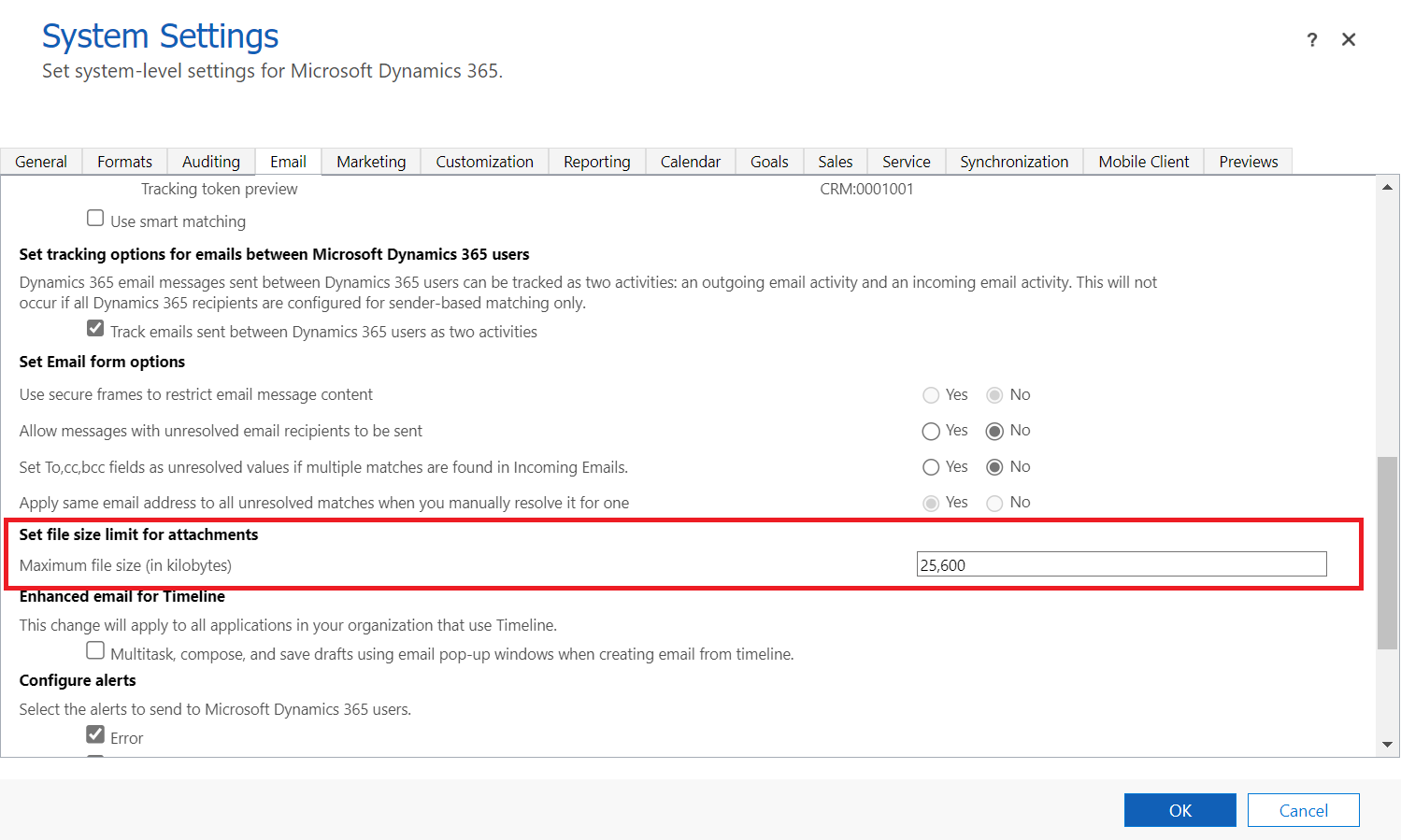Click the Maximum file size input field
The width and height of the screenshot is (1401, 840).
click(1121, 564)
